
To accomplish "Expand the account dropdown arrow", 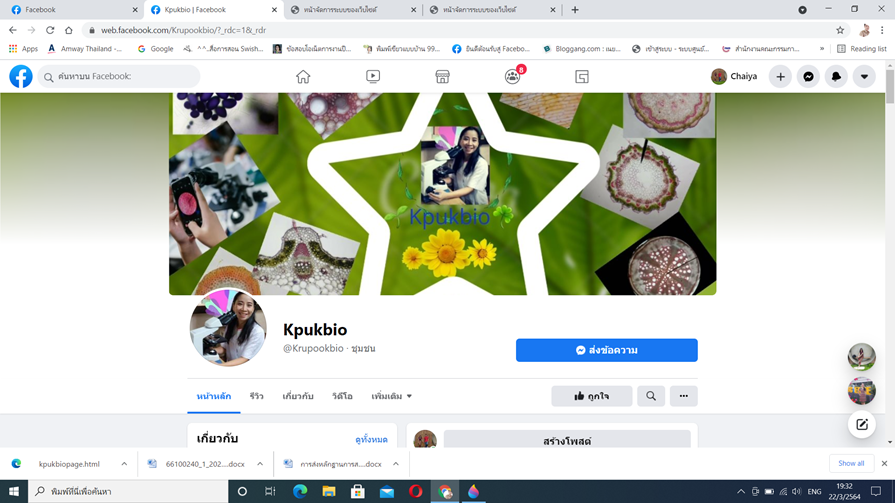I will pos(864,77).
